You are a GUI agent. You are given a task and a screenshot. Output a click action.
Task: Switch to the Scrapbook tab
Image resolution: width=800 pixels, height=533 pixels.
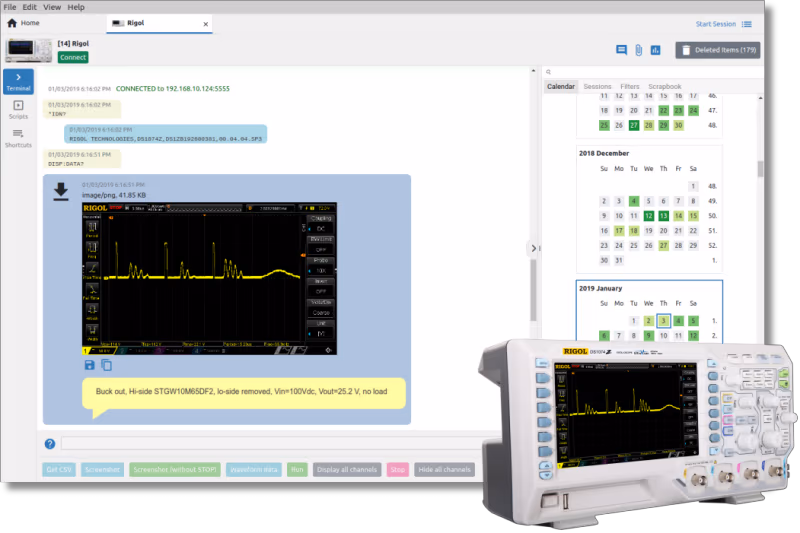pyautogui.click(x=665, y=87)
